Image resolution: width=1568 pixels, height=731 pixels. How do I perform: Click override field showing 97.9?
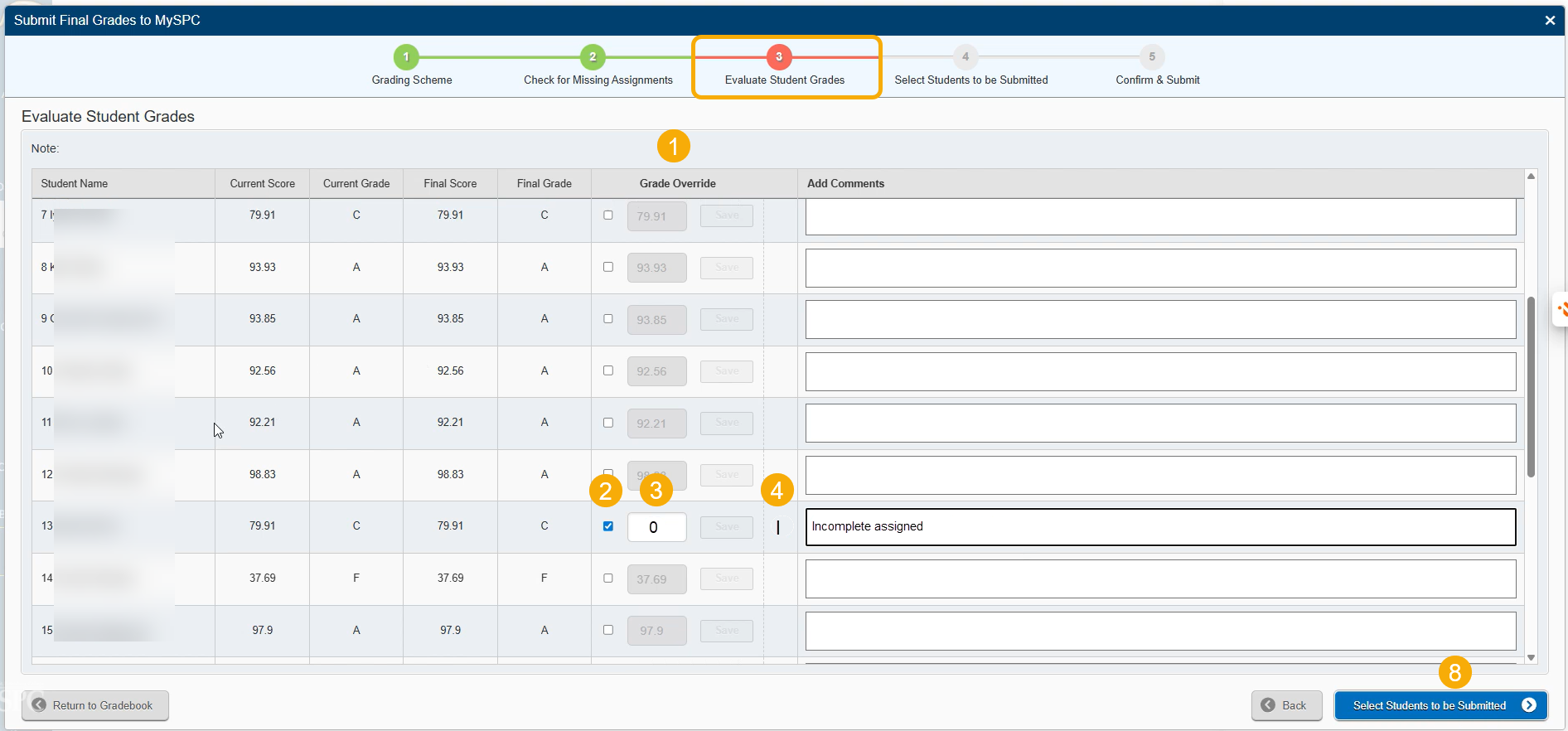657,631
